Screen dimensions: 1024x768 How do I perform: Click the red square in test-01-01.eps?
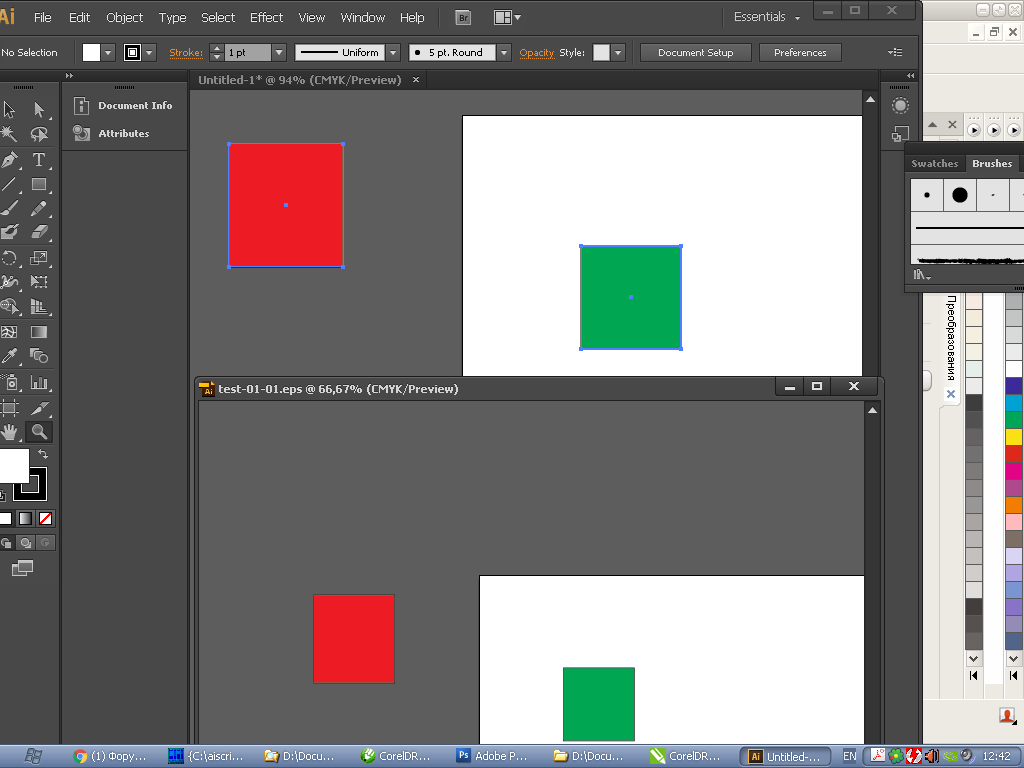pos(353,638)
